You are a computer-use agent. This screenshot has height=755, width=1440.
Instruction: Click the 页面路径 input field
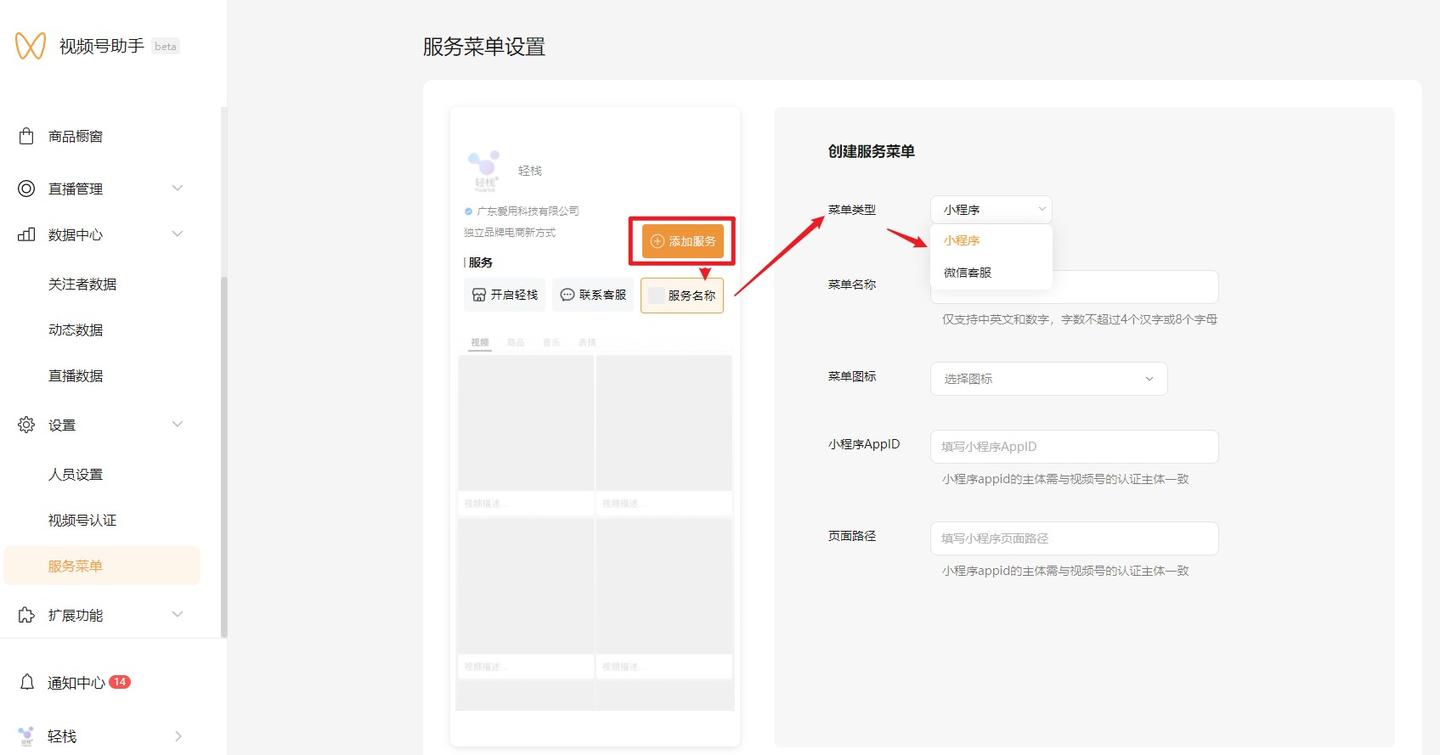(x=1074, y=538)
